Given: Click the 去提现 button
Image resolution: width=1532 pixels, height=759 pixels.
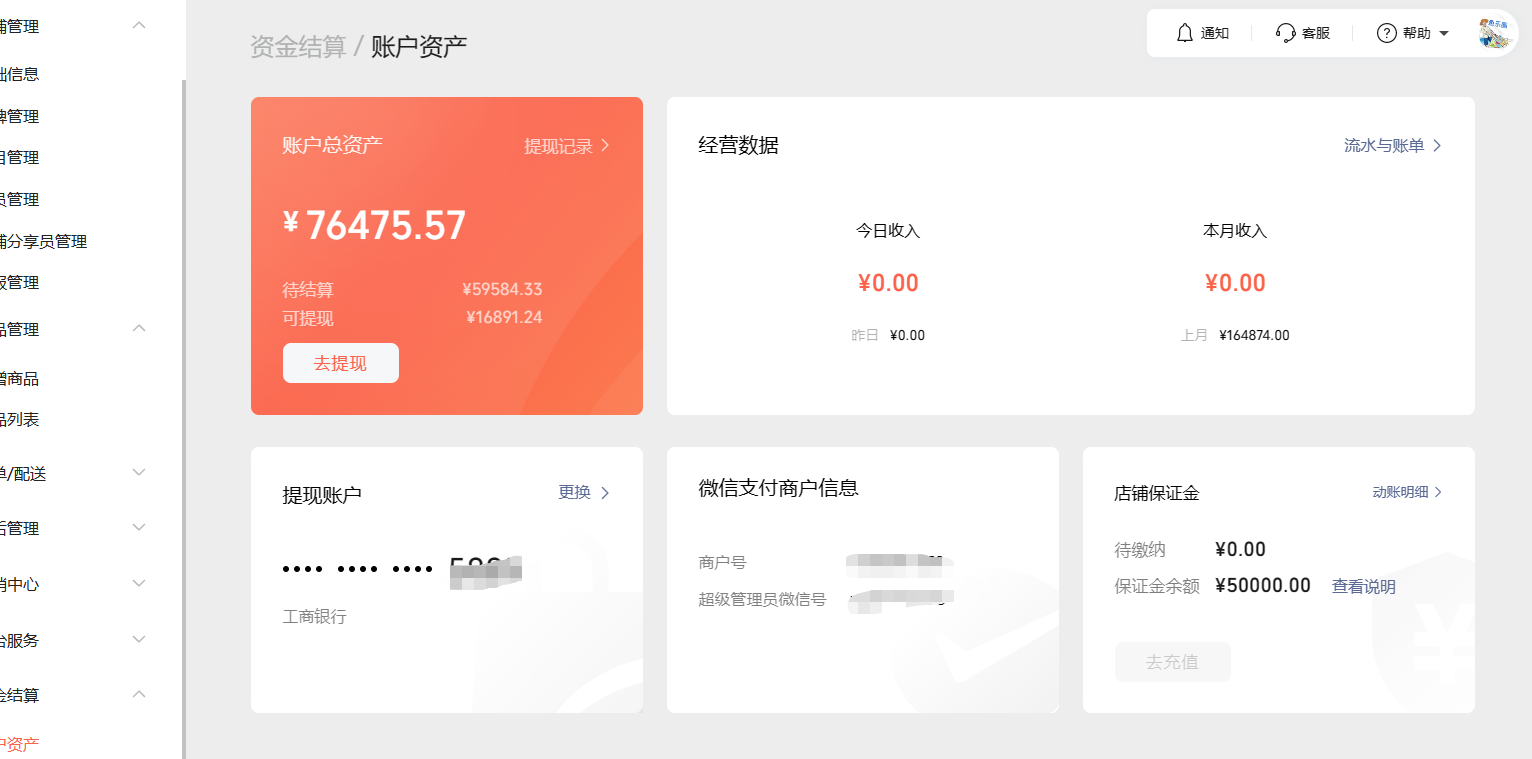Looking at the screenshot, I should click(x=341, y=363).
